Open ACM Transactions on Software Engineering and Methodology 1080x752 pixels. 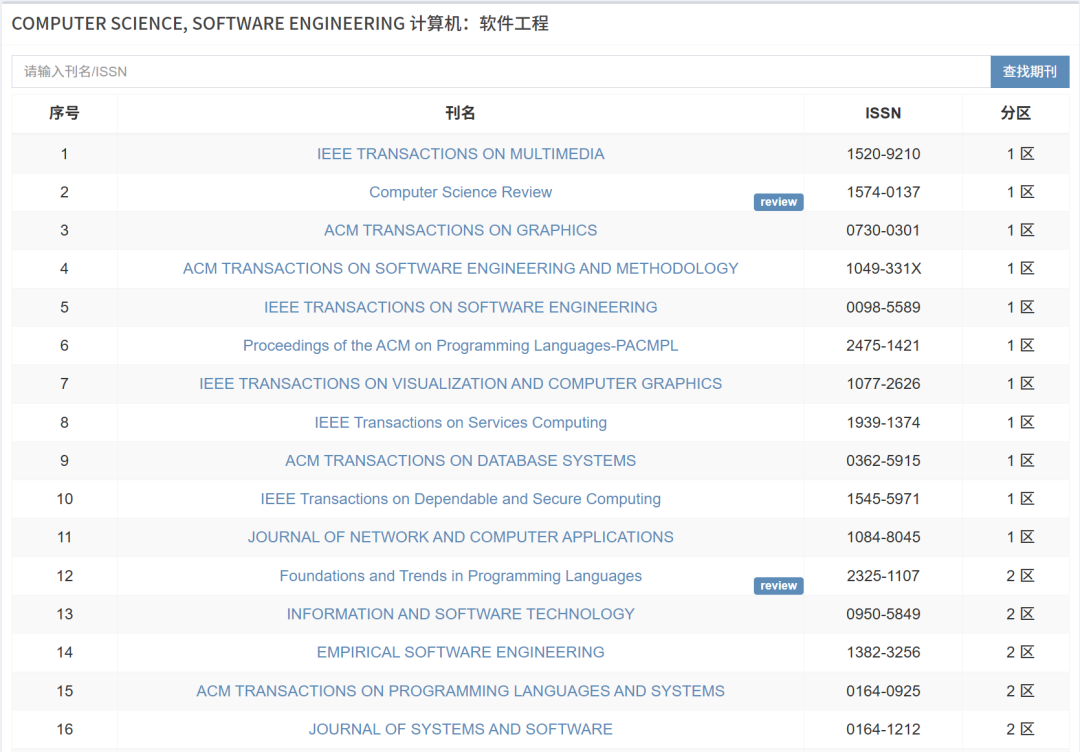(460, 269)
